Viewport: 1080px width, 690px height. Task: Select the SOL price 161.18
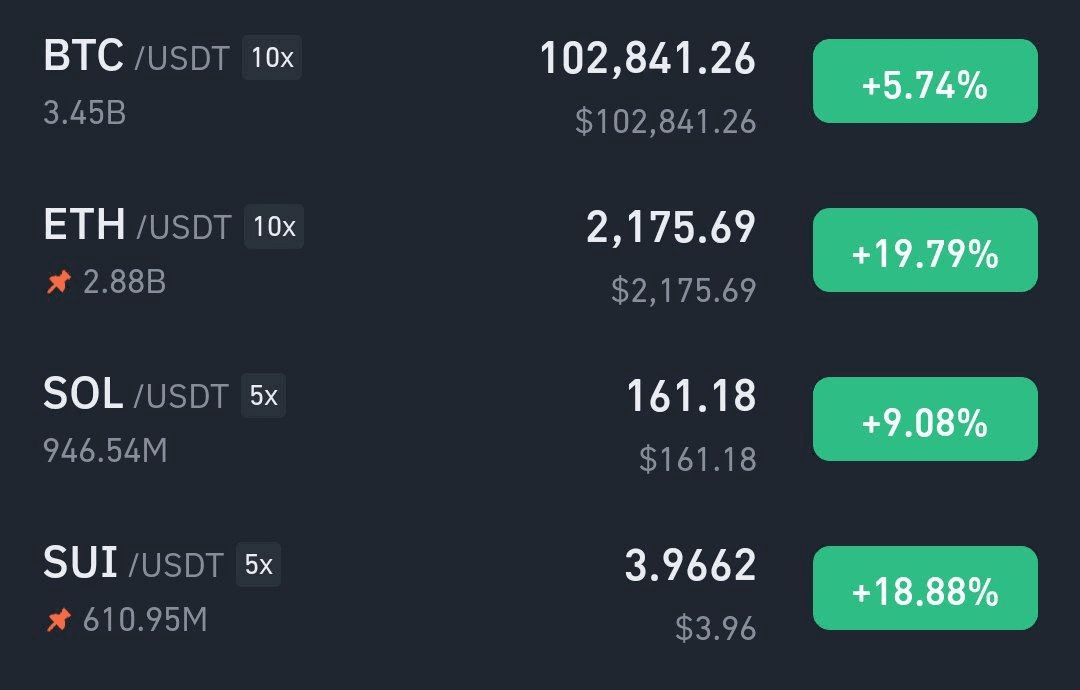(692, 396)
